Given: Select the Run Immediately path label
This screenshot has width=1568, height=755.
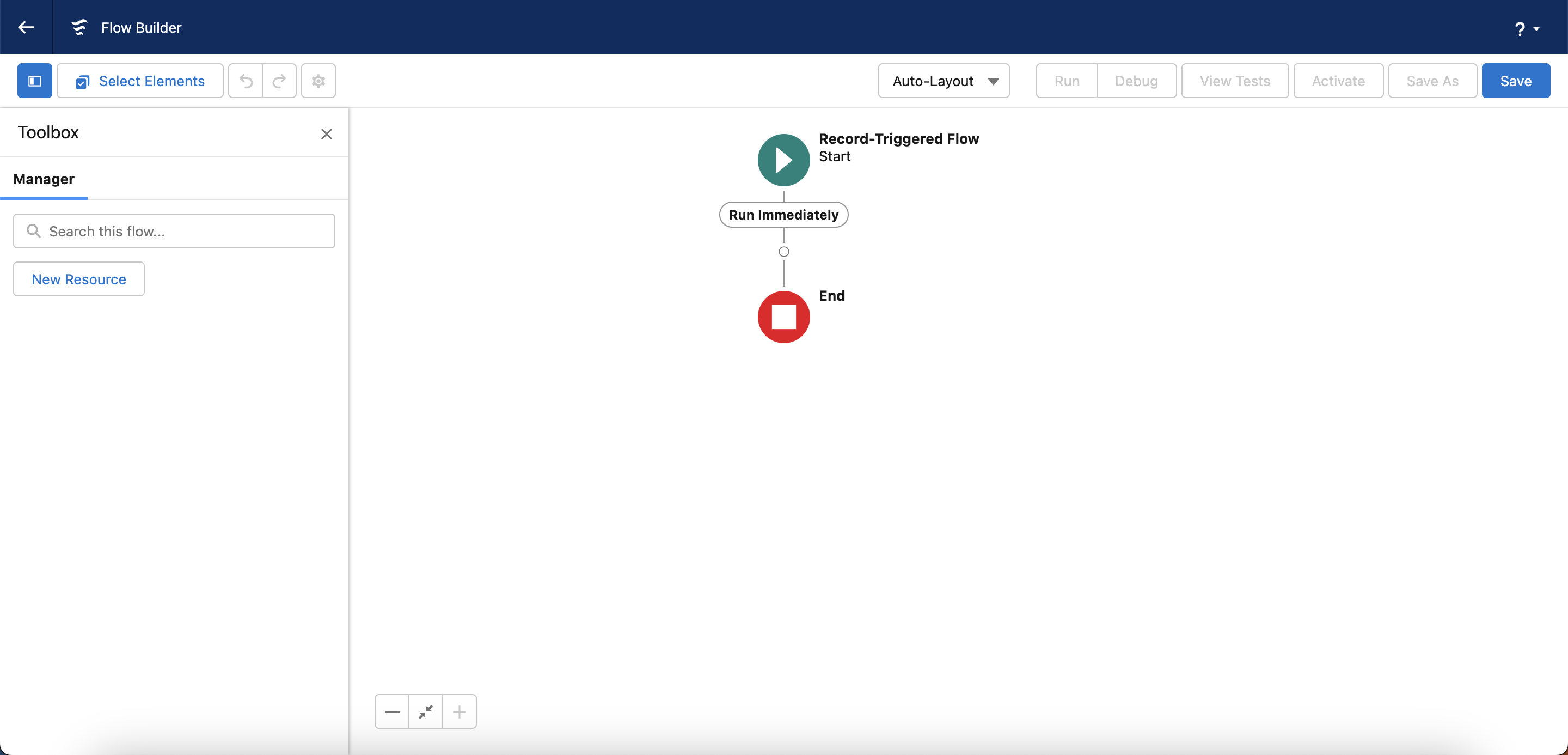Looking at the screenshot, I should (x=783, y=215).
